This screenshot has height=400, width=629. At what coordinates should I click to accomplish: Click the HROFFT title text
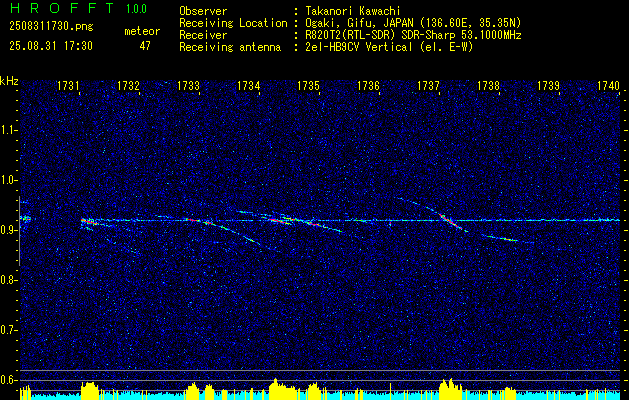(x=62, y=8)
